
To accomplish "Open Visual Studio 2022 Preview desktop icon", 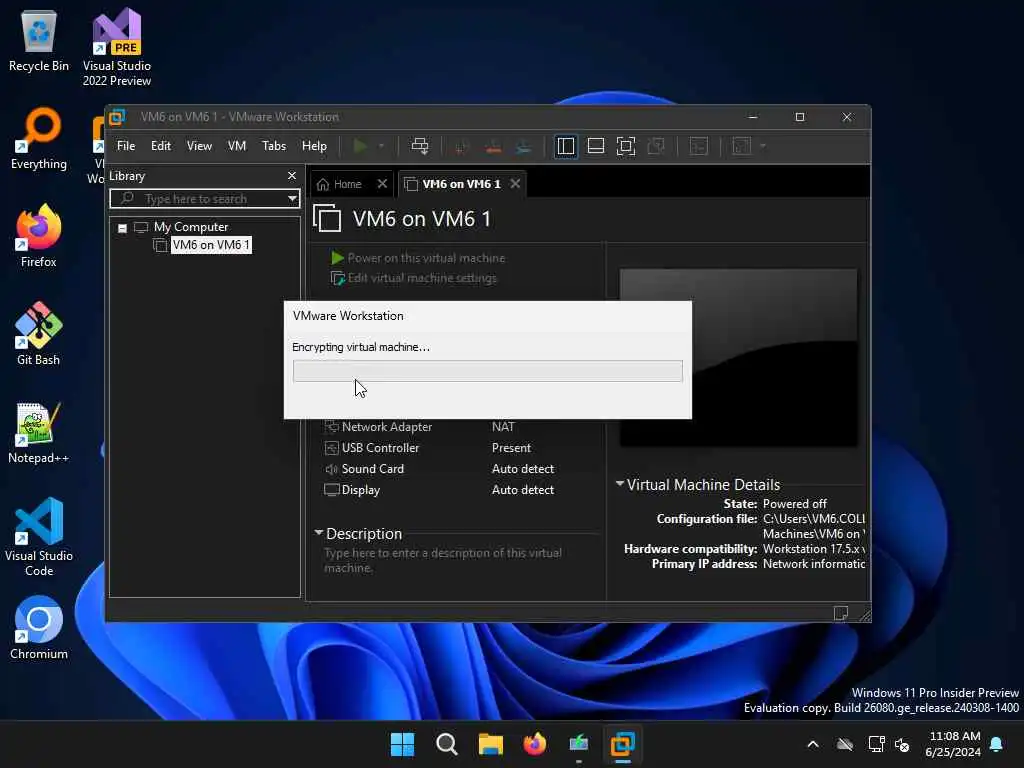I will tap(117, 47).
